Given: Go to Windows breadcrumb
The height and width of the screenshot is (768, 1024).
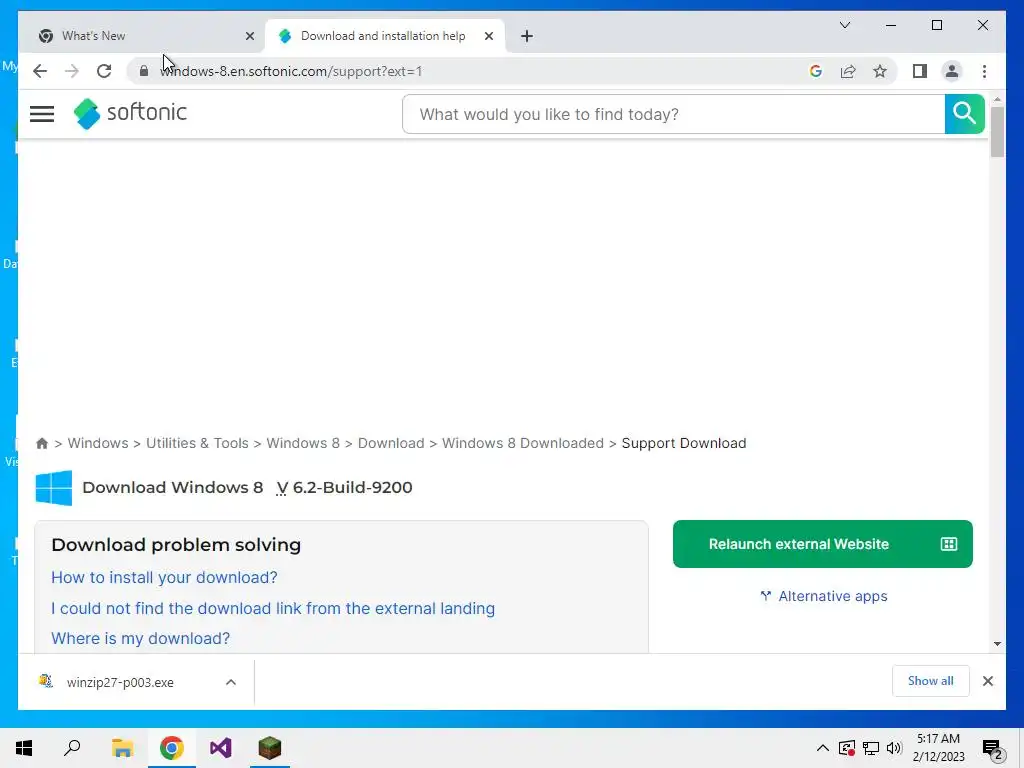Looking at the screenshot, I should (x=98, y=443).
